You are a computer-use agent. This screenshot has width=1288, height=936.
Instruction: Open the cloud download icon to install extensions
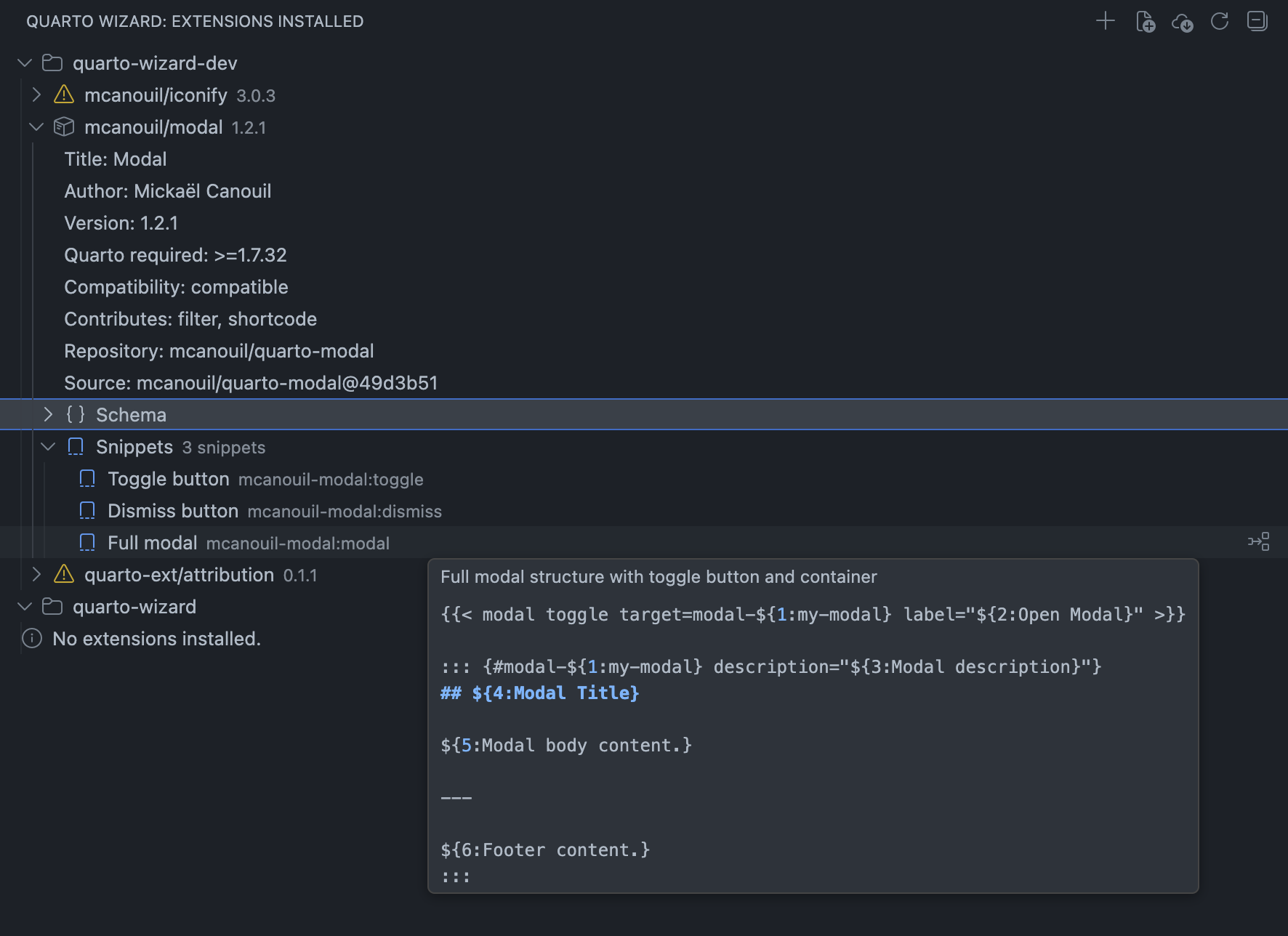coord(1183,23)
